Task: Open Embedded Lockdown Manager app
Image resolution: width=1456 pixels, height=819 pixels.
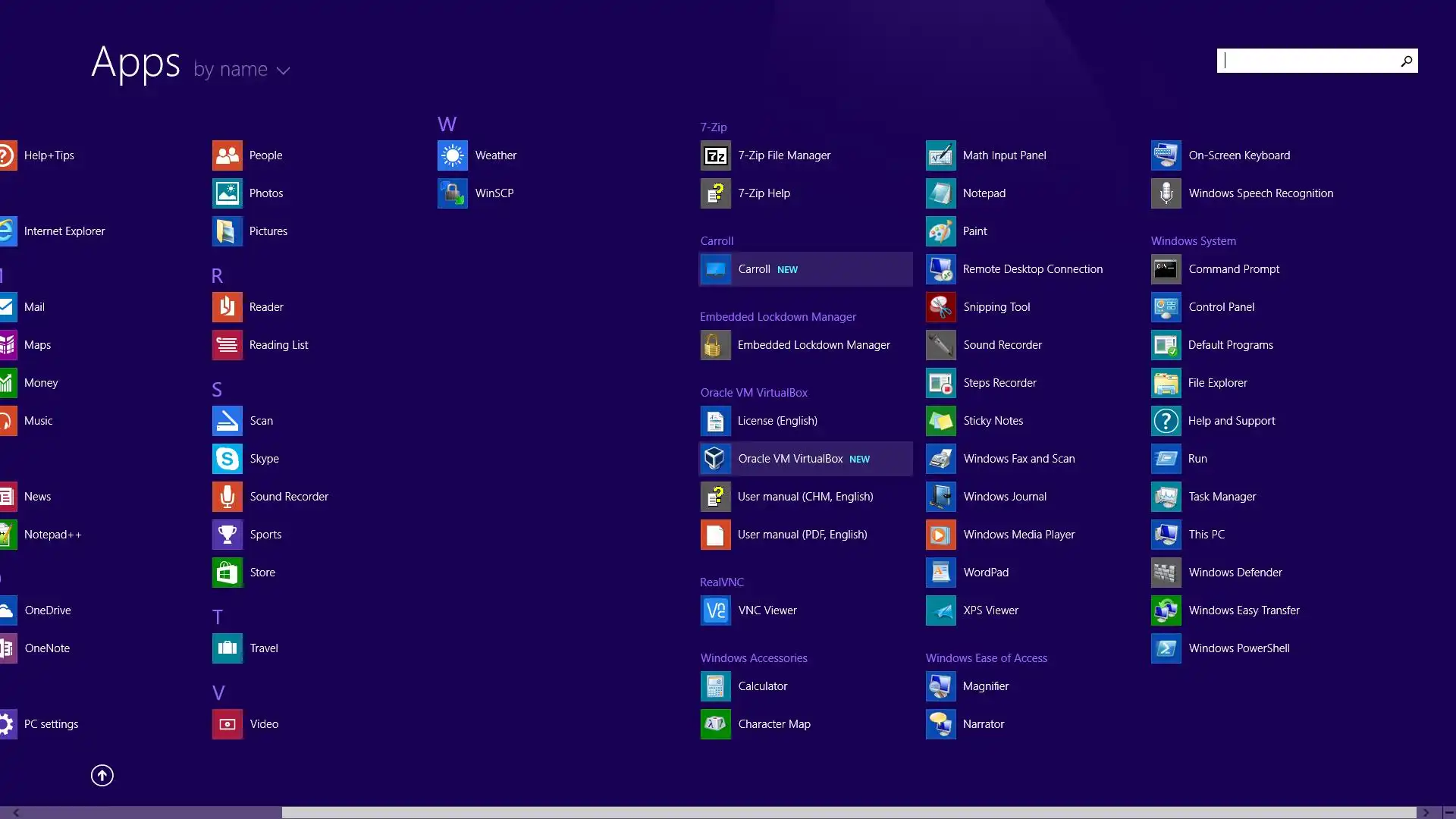Action: pos(813,345)
